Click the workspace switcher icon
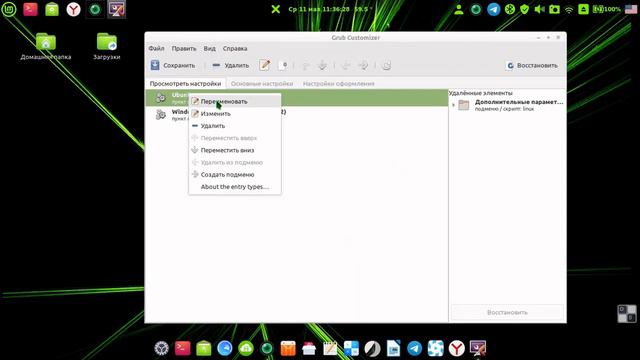The height and width of the screenshot is (360, 640). (x=627, y=313)
